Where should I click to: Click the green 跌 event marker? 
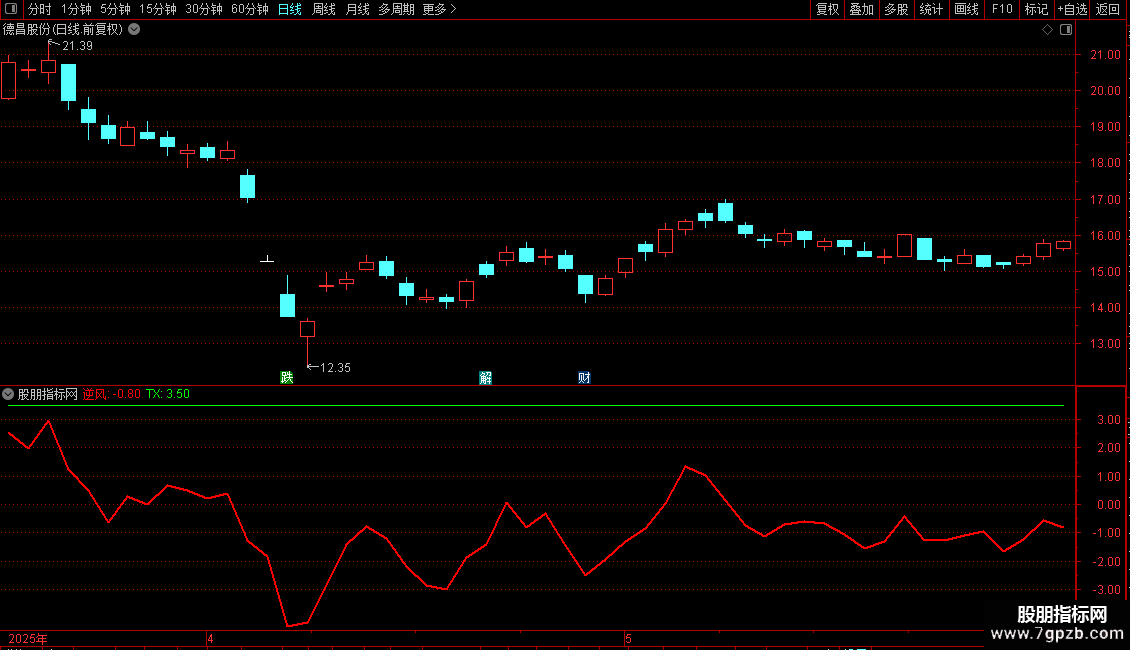pos(287,378)
